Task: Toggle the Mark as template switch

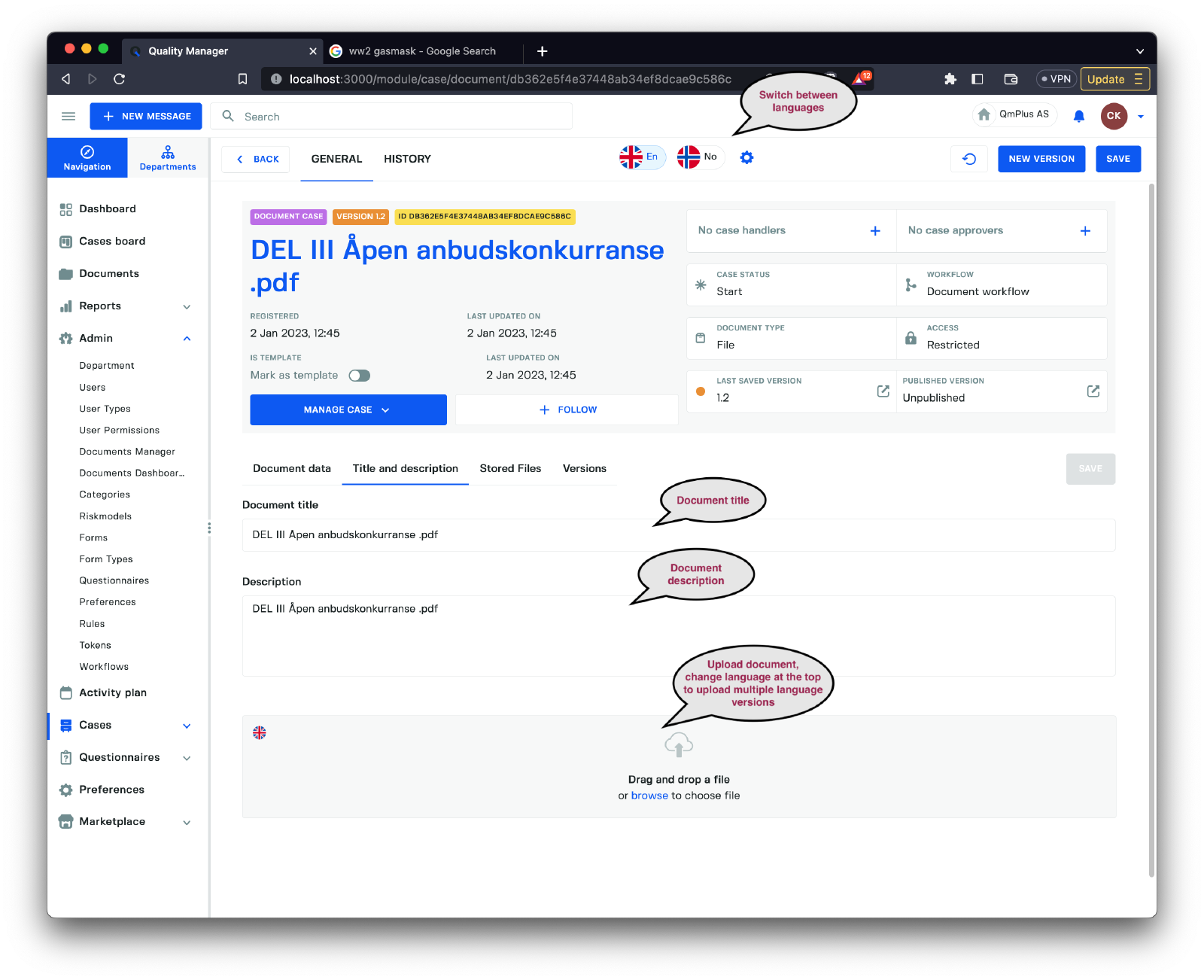Action: pyautogui.click(x=359, y=376)
